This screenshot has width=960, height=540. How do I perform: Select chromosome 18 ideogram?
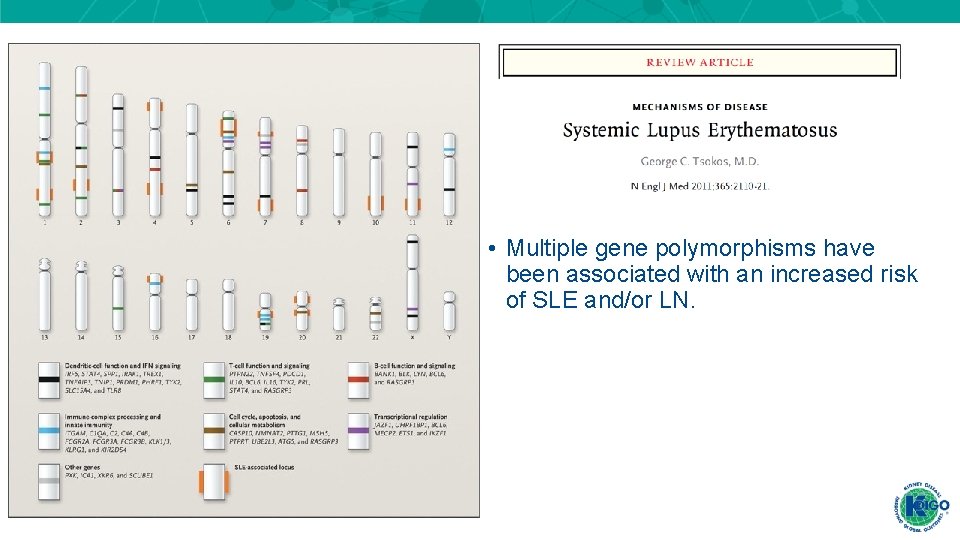[228, 305]
